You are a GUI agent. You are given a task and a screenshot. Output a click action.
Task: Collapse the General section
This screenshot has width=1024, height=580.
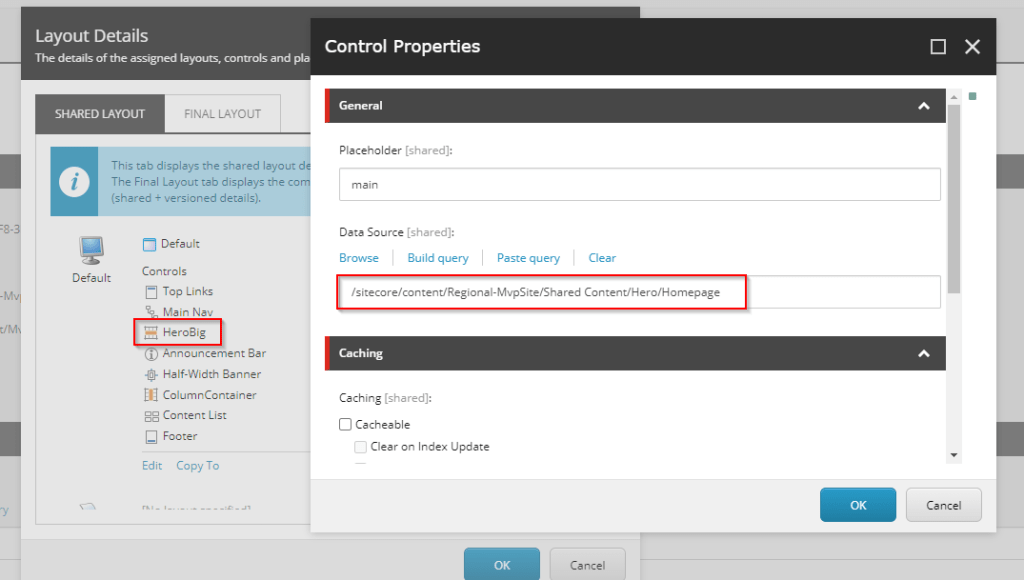[923, 106]
